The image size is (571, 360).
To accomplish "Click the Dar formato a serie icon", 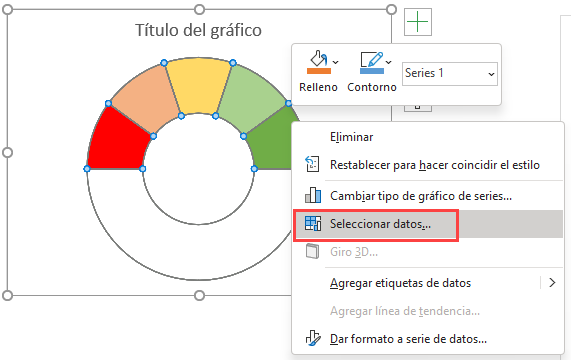I will 313,339.
